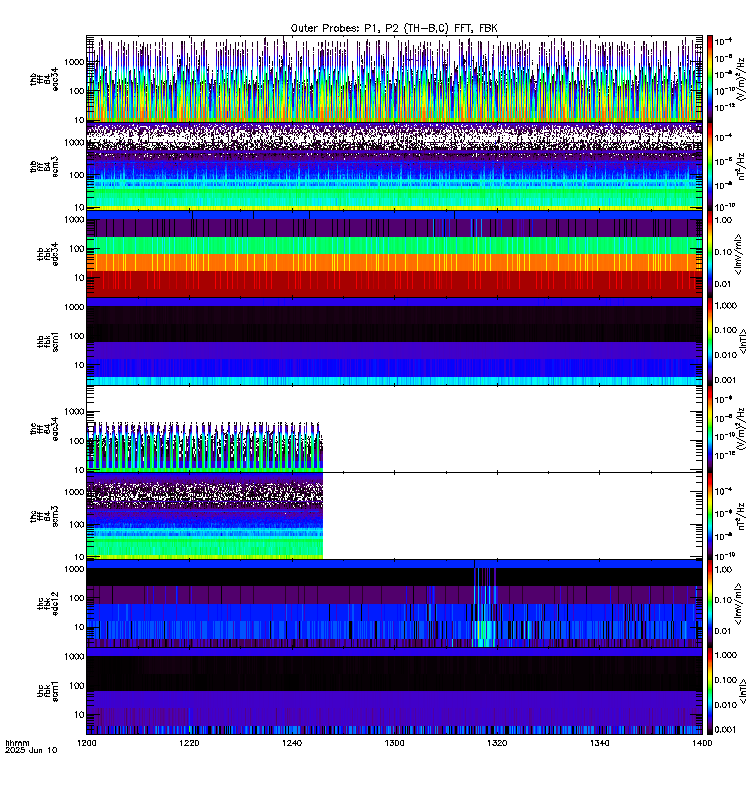Click the '10' frequency tick of thc fbk edc12
The image size is (750, 800).
pos(80,627)
